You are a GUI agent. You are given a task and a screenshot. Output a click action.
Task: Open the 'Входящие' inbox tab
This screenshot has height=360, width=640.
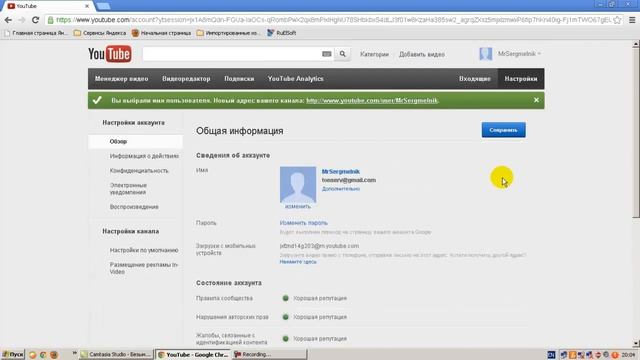pyautogui.click(x=475, y=78)
